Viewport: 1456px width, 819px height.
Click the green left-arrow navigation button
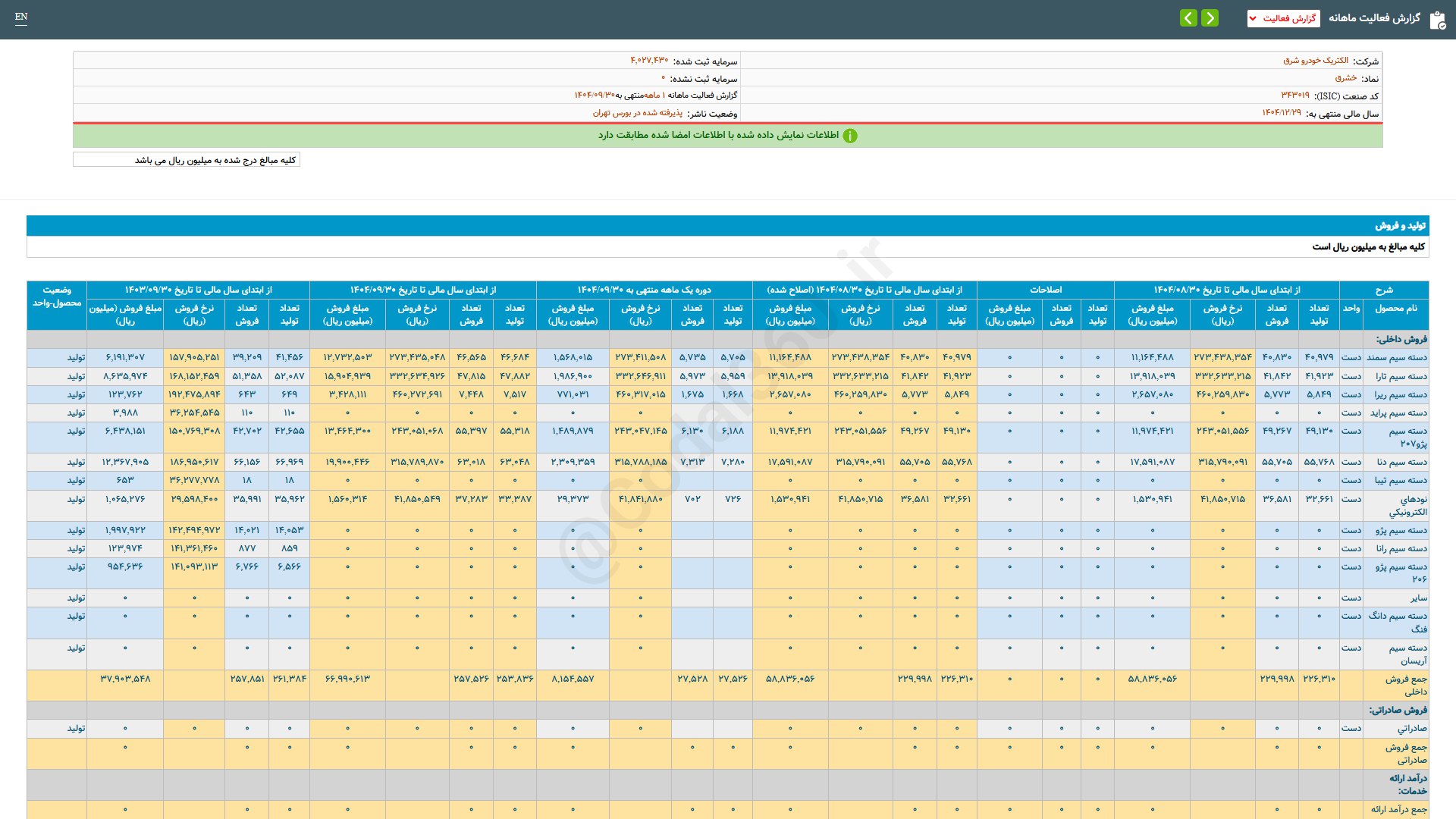tap(1188, 17)
